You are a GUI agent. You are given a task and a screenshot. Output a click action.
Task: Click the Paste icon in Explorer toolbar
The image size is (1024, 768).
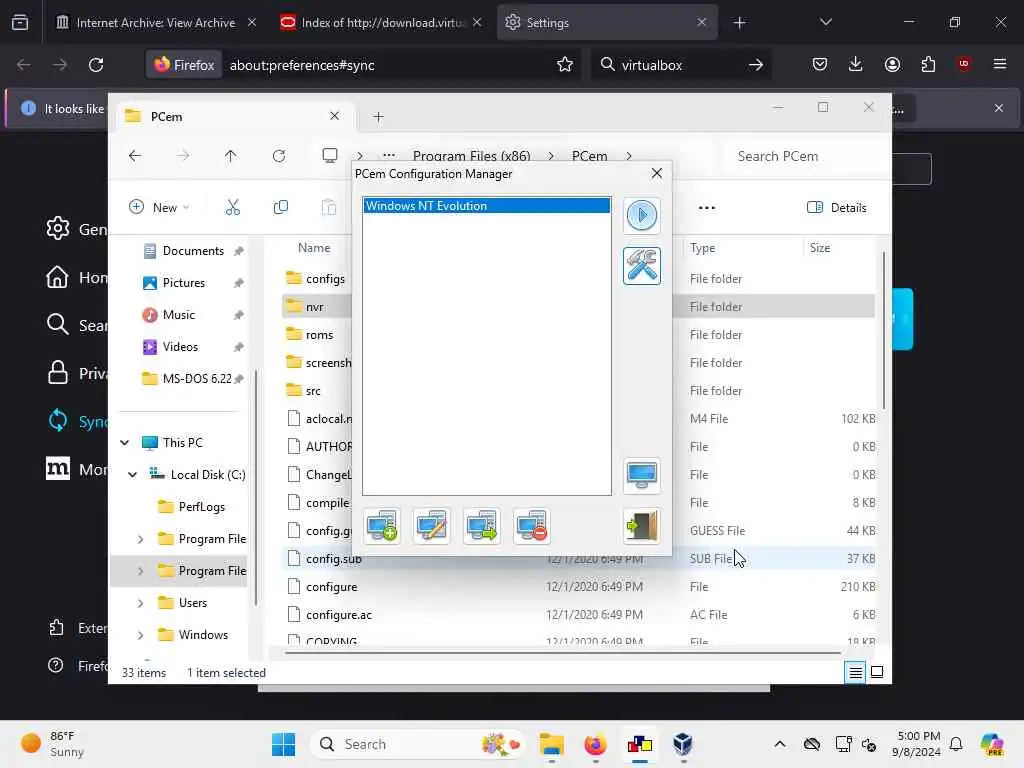click(329, 208)
